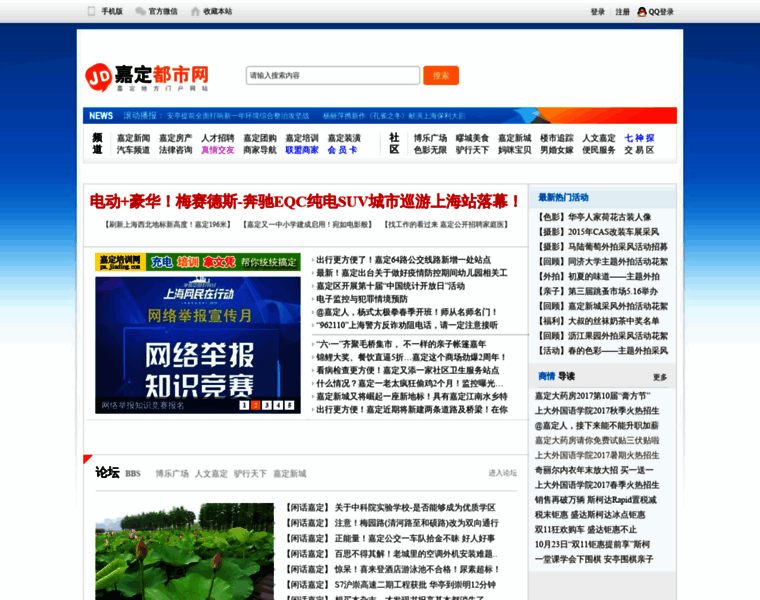
Task: Click 更多 in 商情导读 section
Action: (x=660, y=377)
